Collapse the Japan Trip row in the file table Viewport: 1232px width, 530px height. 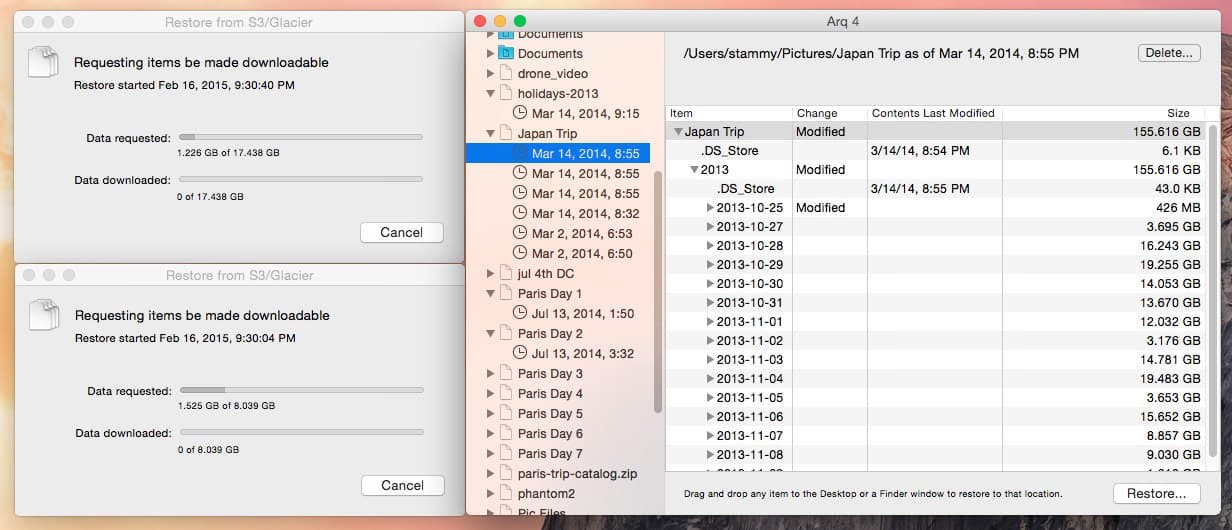click(x=679, y=131)
